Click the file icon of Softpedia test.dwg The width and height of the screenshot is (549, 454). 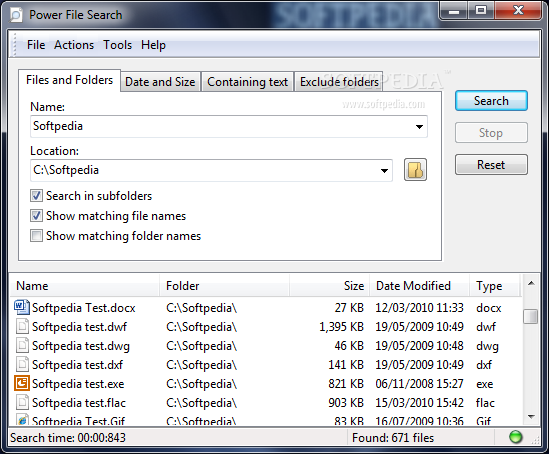[22, 345]
